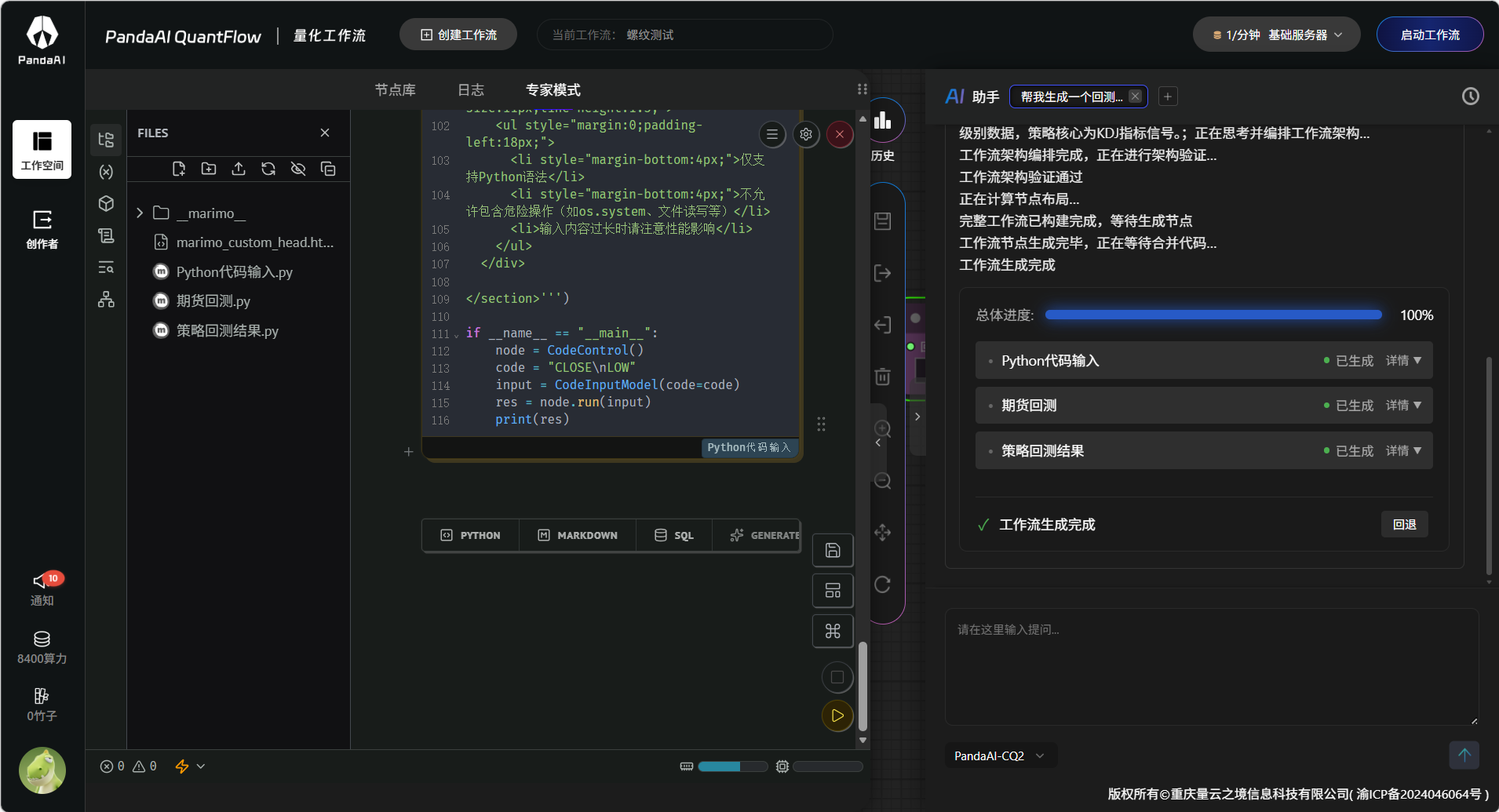The height and width of the screenshot is (812, 1499).
Task: Delete the cell with red X
Action: [840, 134]
